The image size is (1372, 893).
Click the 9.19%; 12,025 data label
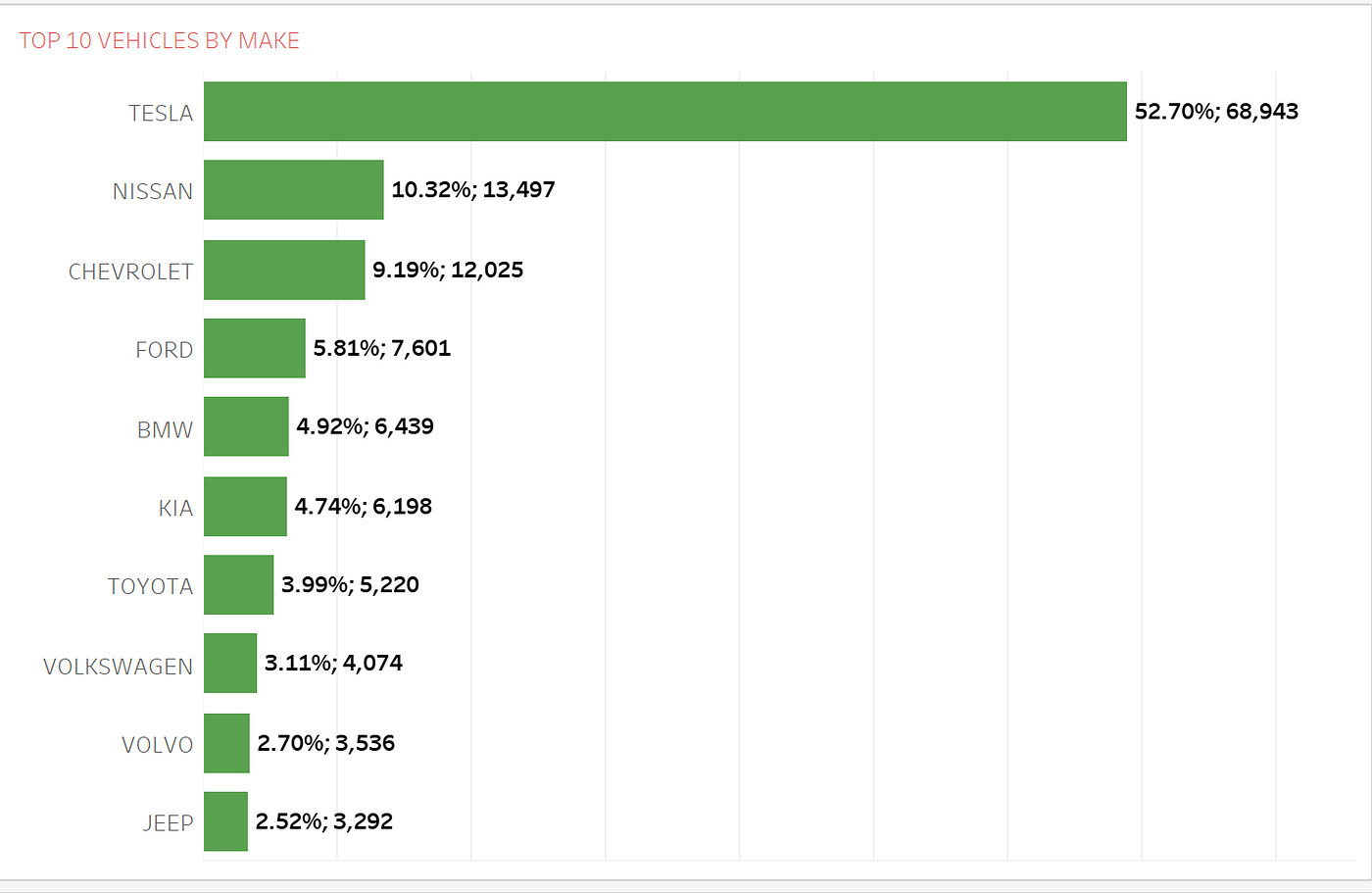448,270
